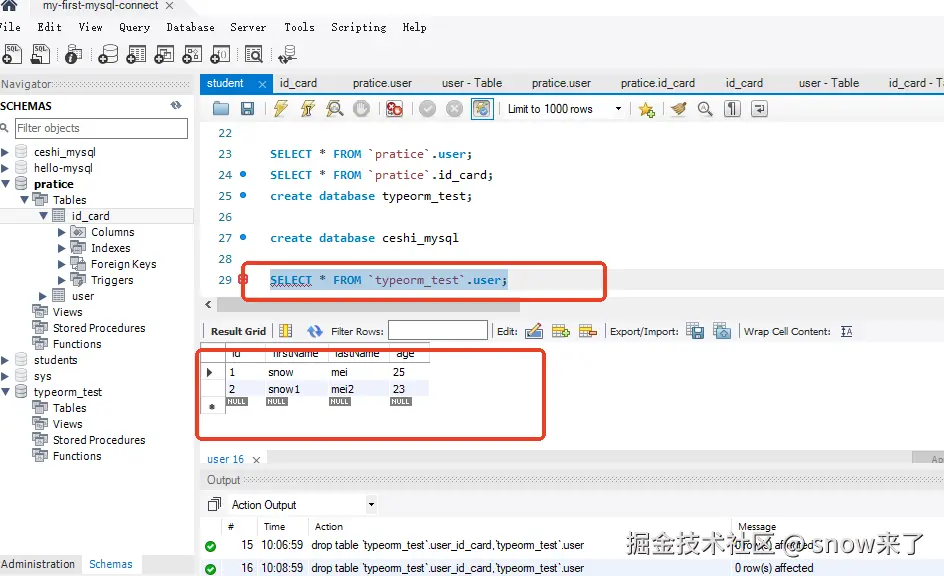Image resolution: width=944 pixels, height=576 pixels.
Task: Create a new SQL tab icon
Action: click(x=11, y=54)
